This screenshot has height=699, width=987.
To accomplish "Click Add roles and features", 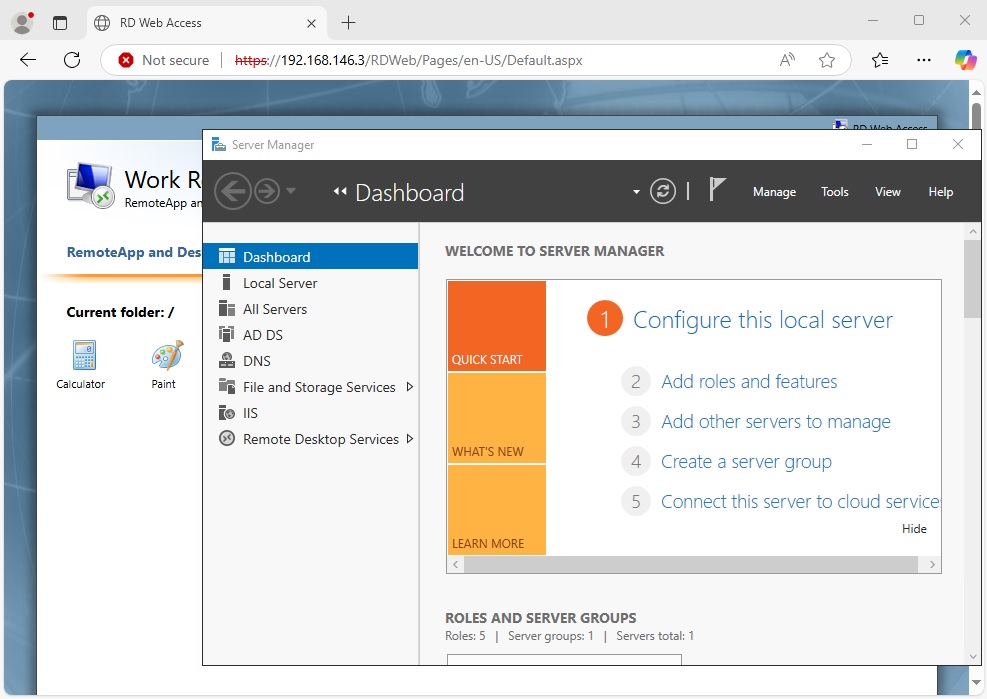I will (x=749, y=381).
